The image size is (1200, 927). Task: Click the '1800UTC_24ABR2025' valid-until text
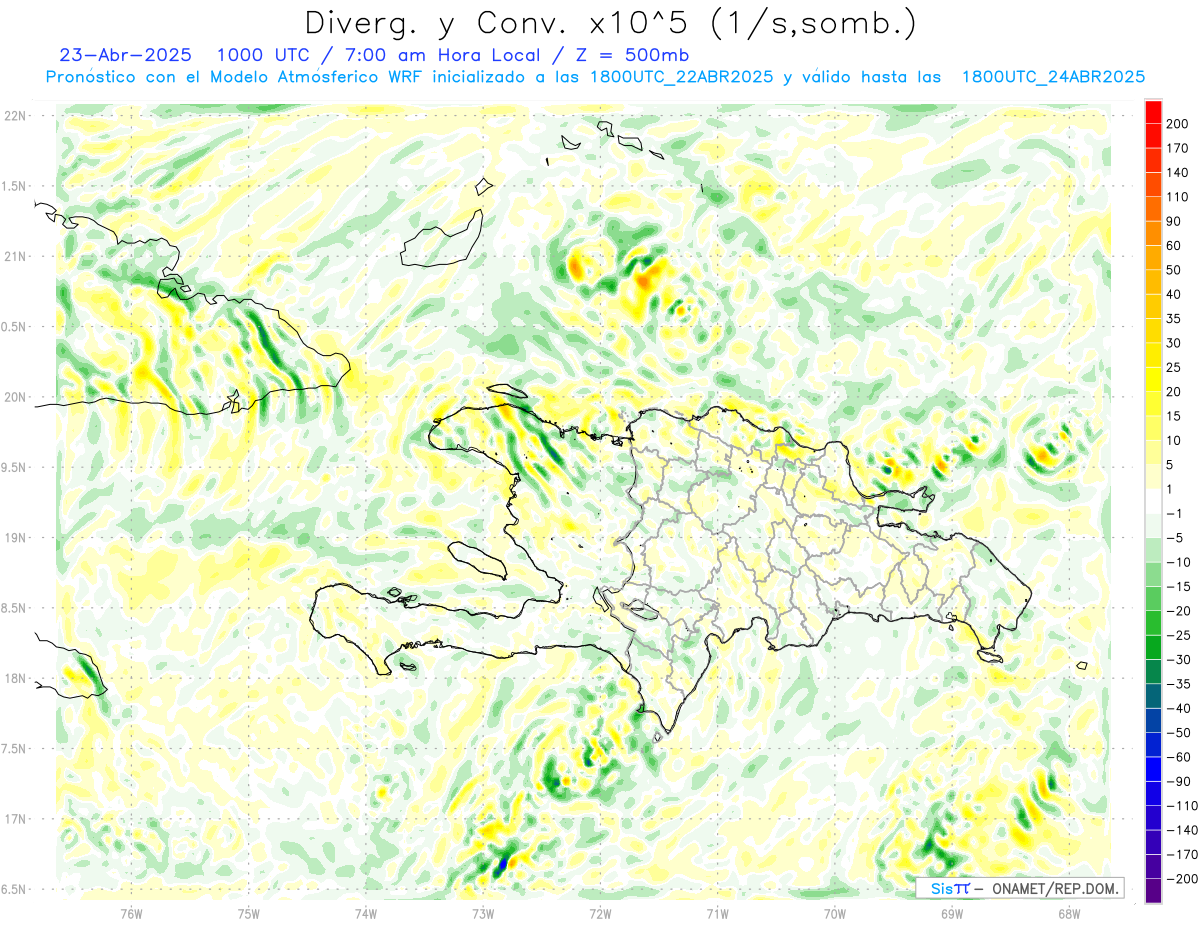point(1053,77)
